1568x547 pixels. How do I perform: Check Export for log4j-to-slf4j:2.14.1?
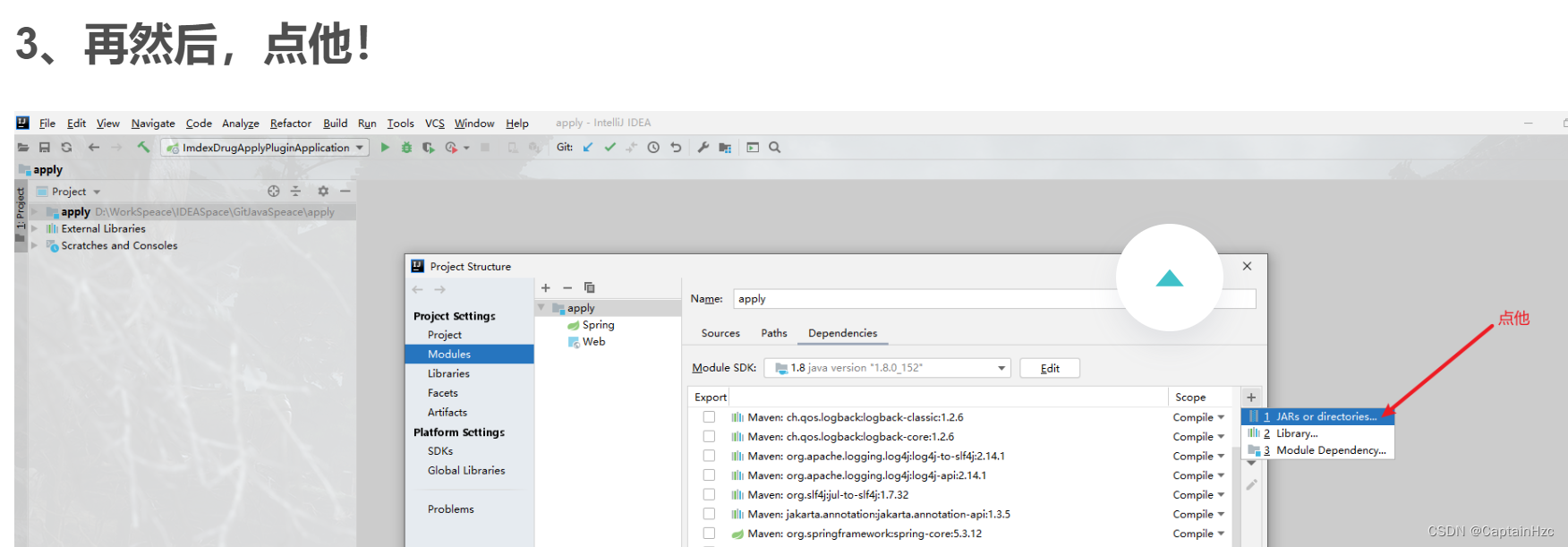(x=709, y=456)
